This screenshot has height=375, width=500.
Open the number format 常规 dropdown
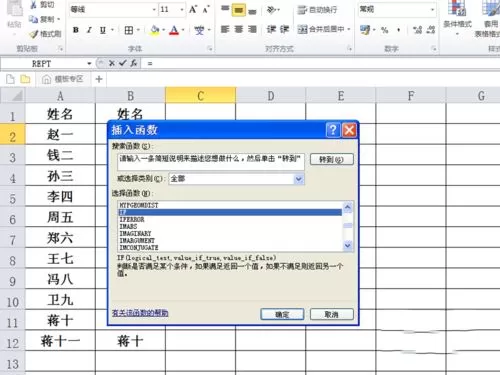click(432, 9)
